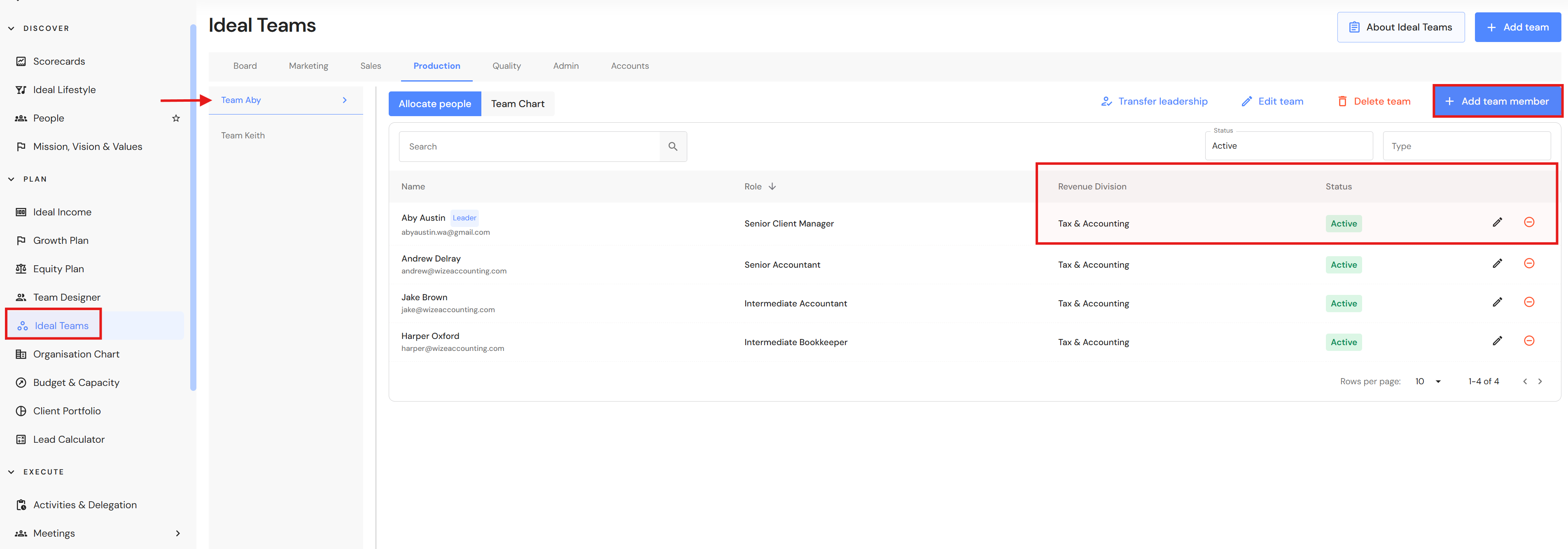Open the Type filter dropdown
Screen dimensions: 1568x549
1466,146
